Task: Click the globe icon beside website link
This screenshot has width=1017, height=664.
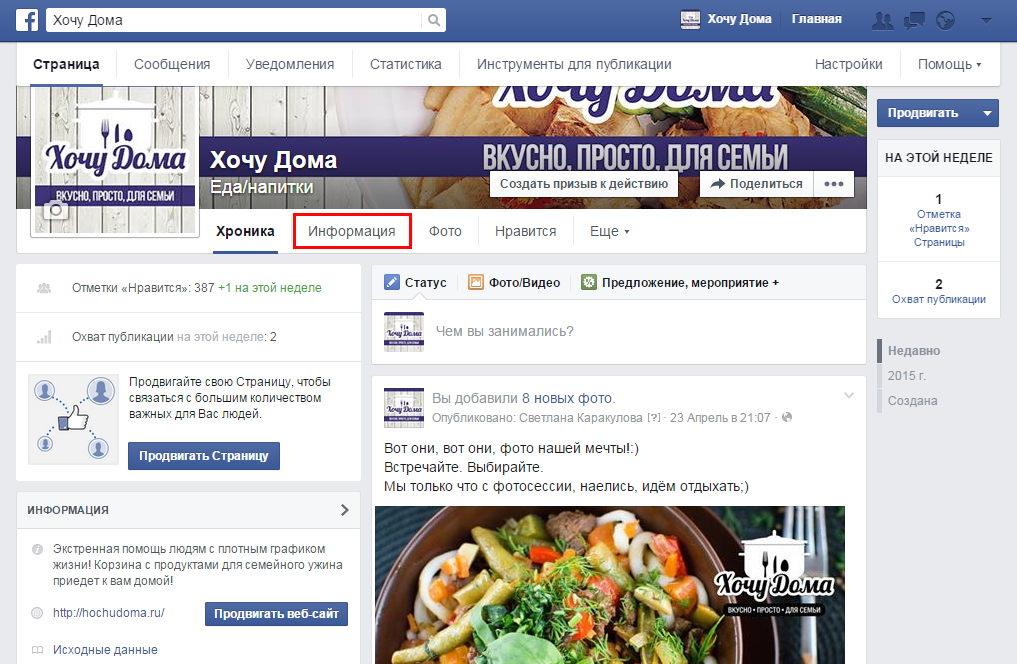Action: click(38, 613)
